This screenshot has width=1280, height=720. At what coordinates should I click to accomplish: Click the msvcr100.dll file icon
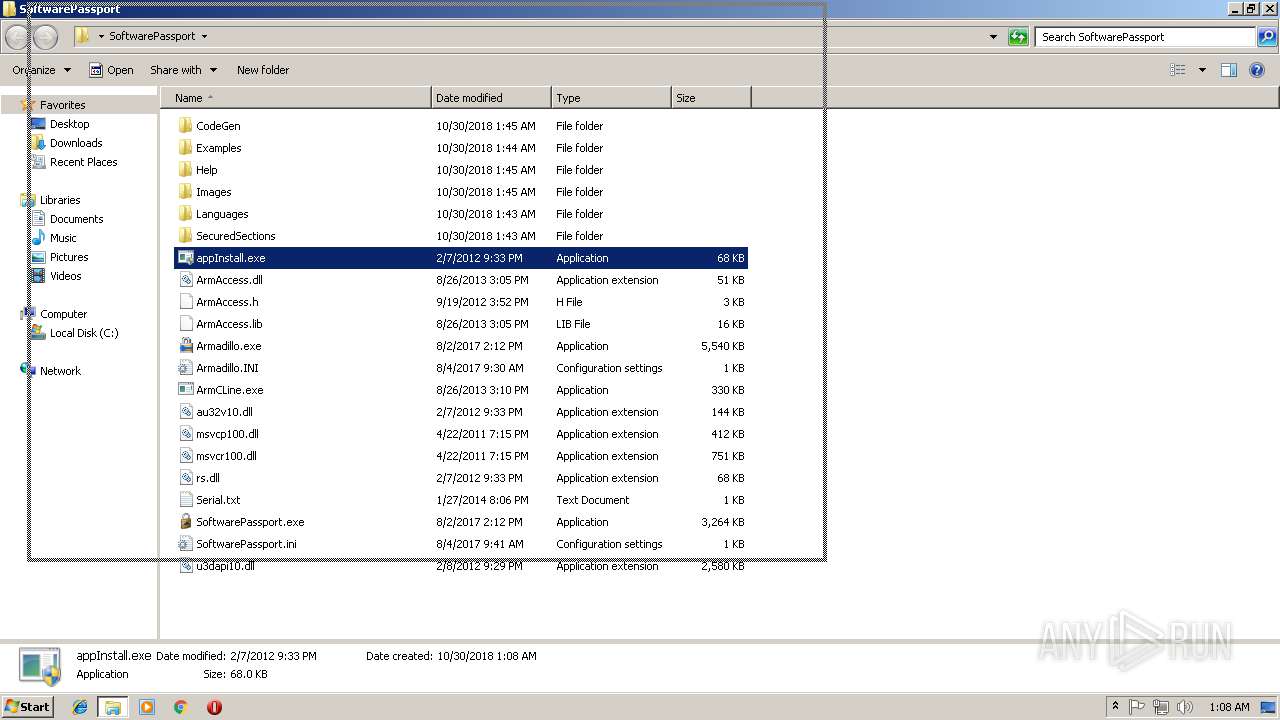pyautogui.click(x=185, y=456)
